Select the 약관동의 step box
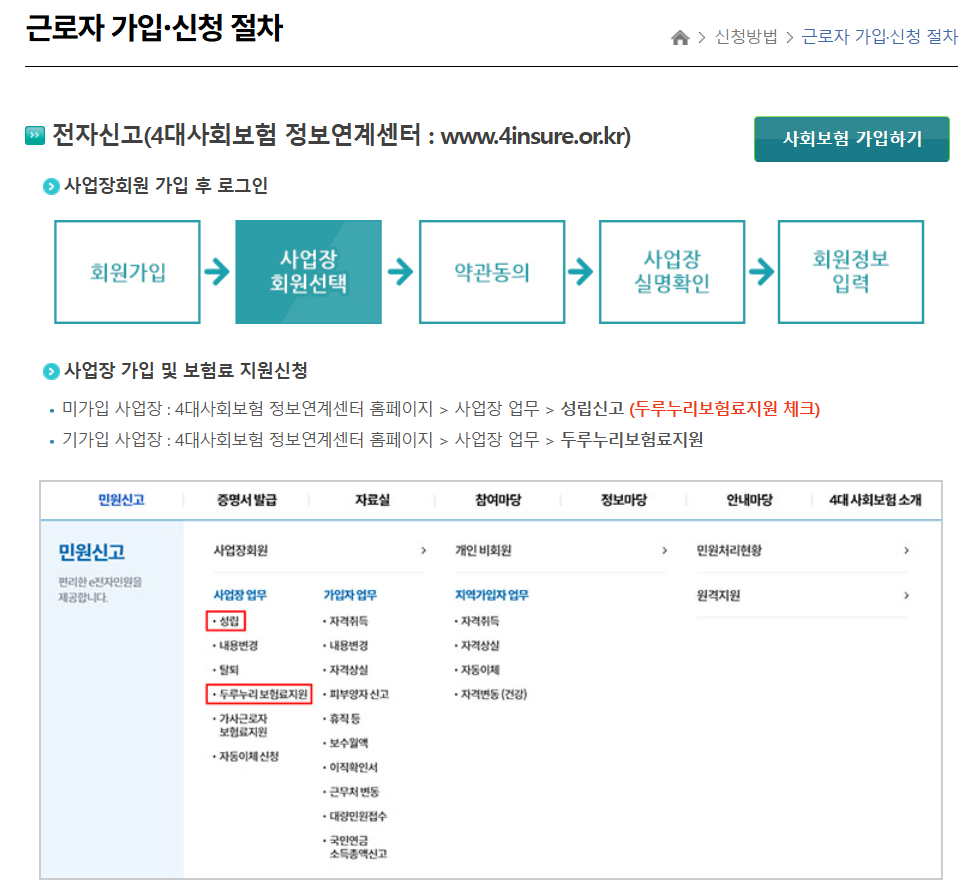978x887 pixels. point(492,272)
